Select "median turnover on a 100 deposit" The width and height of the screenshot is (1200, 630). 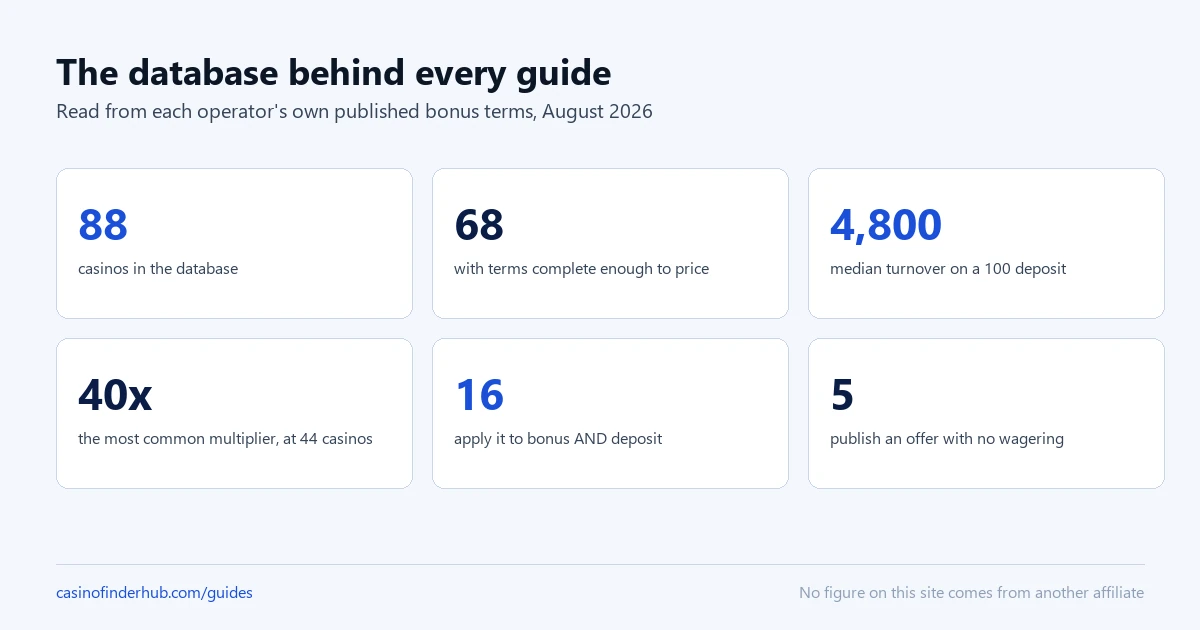coord(948,269)
